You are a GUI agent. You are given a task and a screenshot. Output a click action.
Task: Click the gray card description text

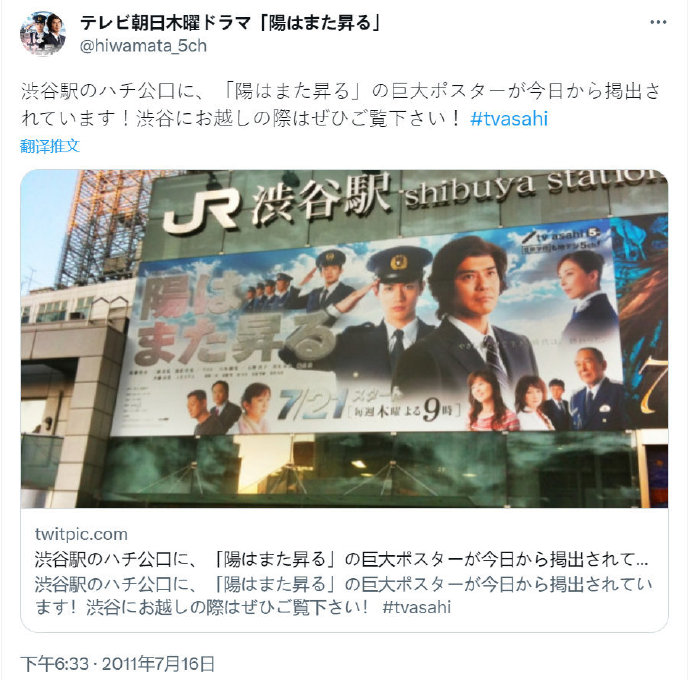pyautogui.click(x=343, y=596)
